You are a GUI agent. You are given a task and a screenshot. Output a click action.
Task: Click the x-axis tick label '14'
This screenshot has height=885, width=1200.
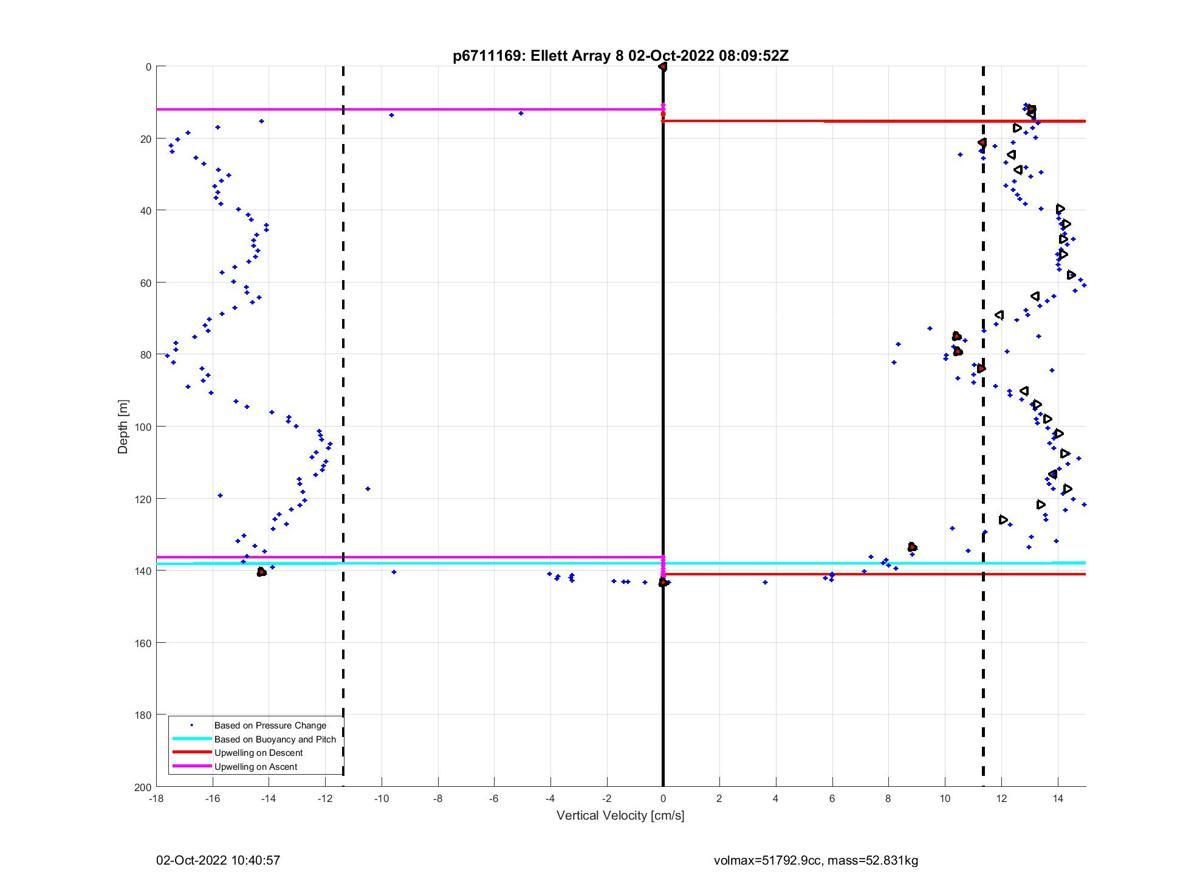coord(1058,798)
